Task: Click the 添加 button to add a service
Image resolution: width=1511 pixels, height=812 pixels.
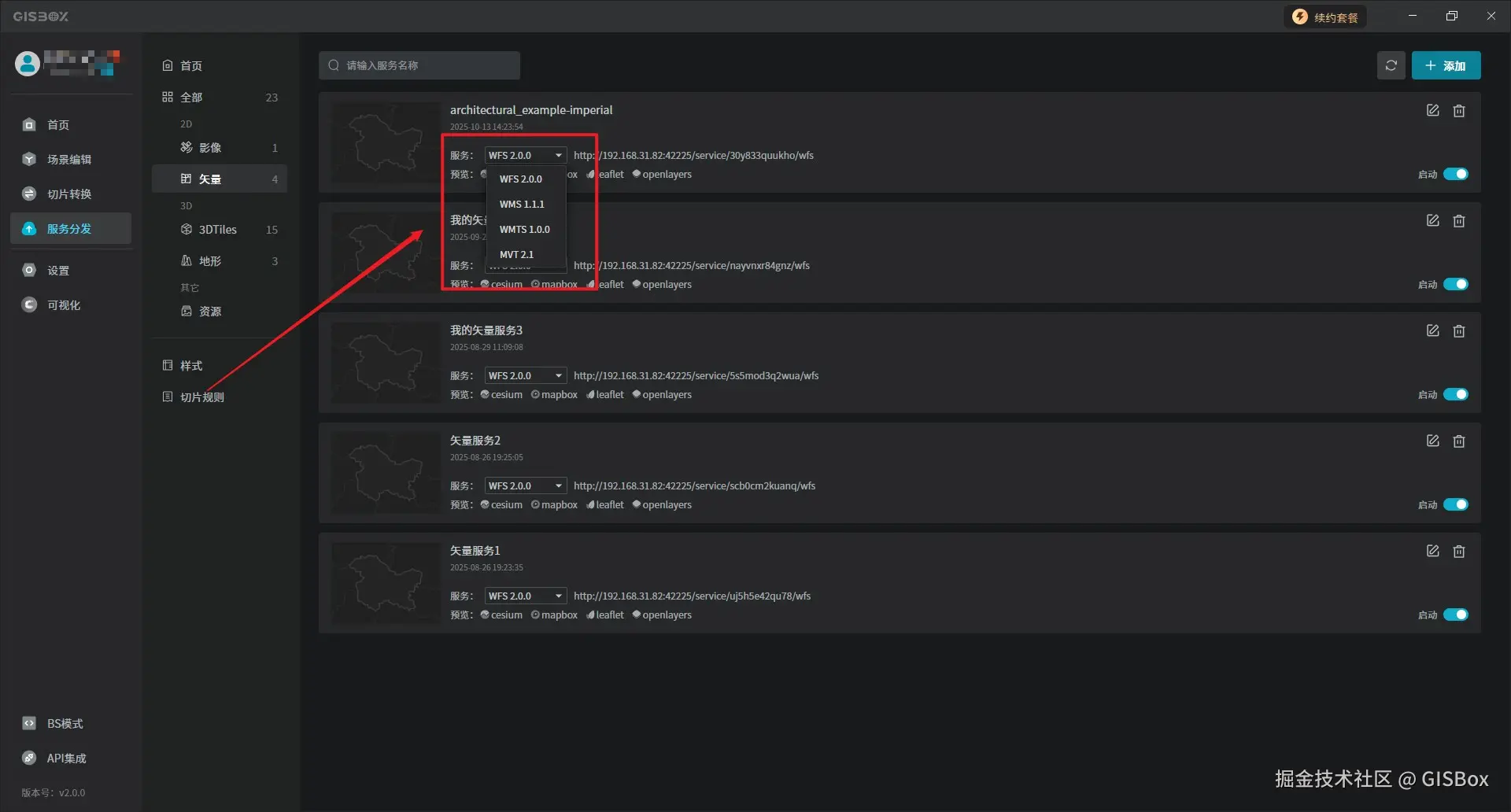Action: [x=1446, y=65]
